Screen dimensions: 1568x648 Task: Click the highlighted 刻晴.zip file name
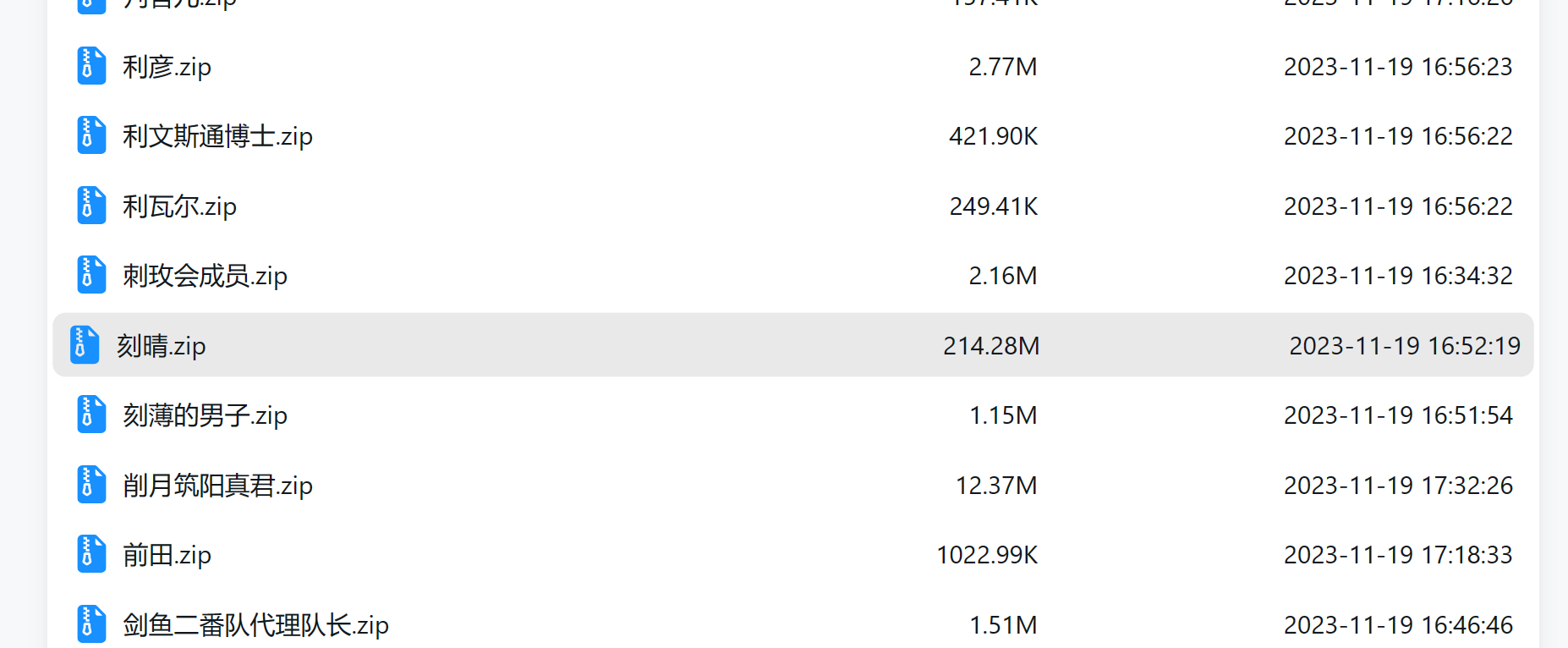pos(161,346)
